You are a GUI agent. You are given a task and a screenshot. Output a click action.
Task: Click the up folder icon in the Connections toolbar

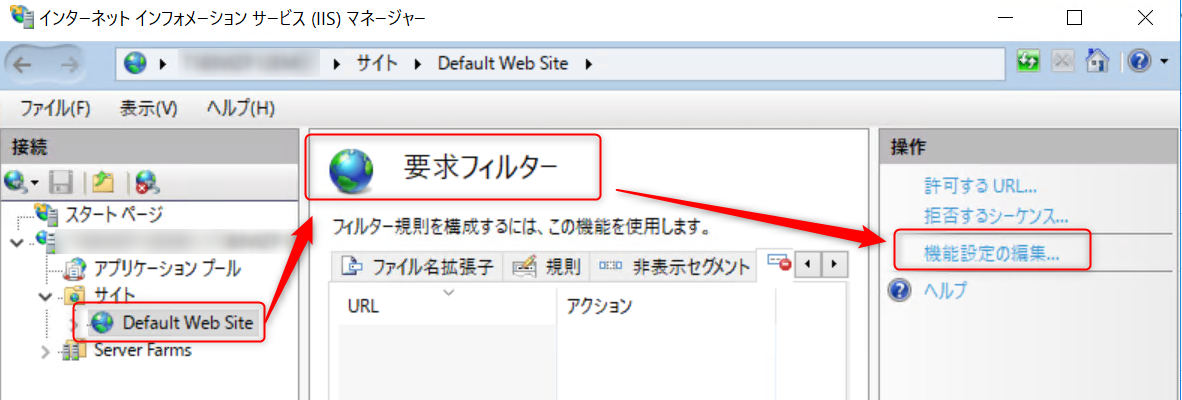(102, 182)
